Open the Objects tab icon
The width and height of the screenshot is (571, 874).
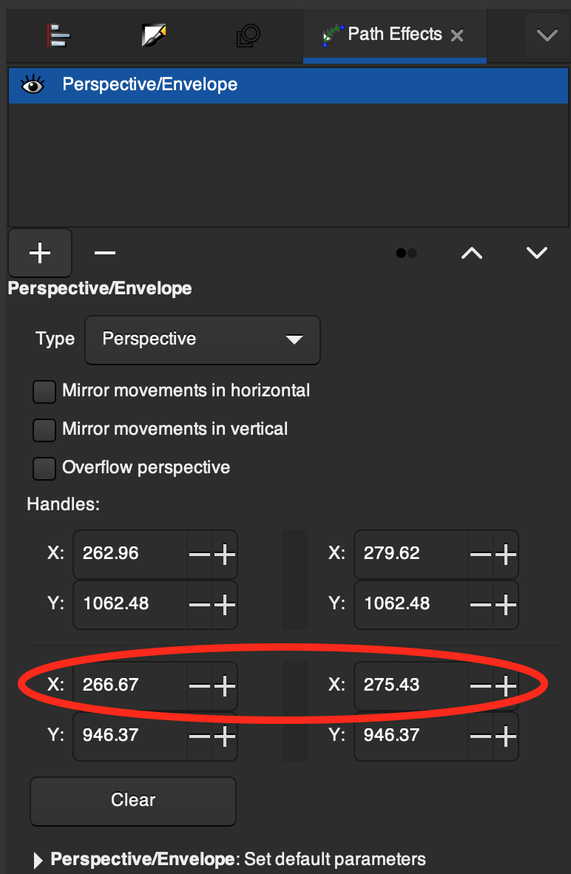click(248, 35)
